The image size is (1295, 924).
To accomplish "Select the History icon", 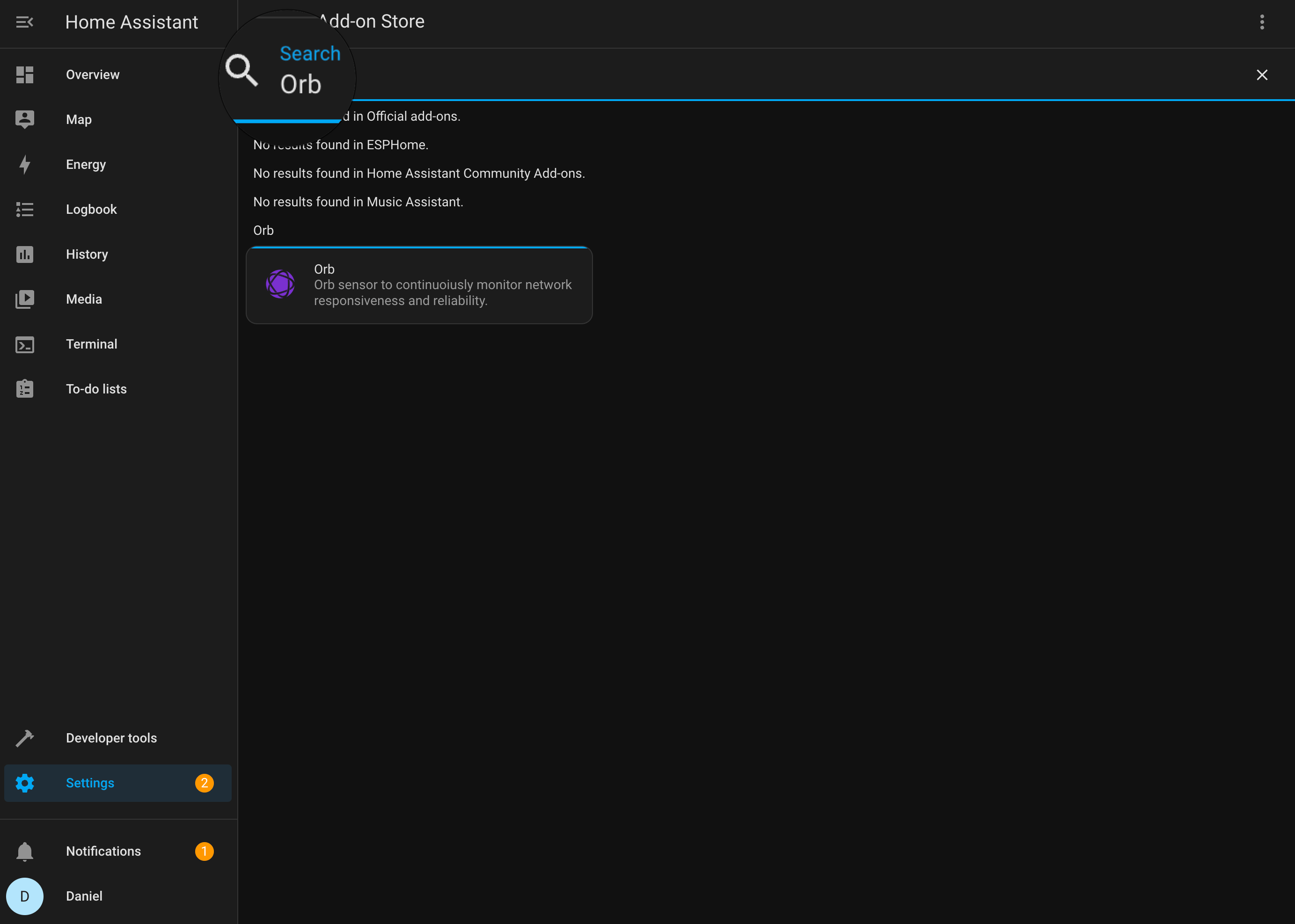I will [x=25, y=255].
